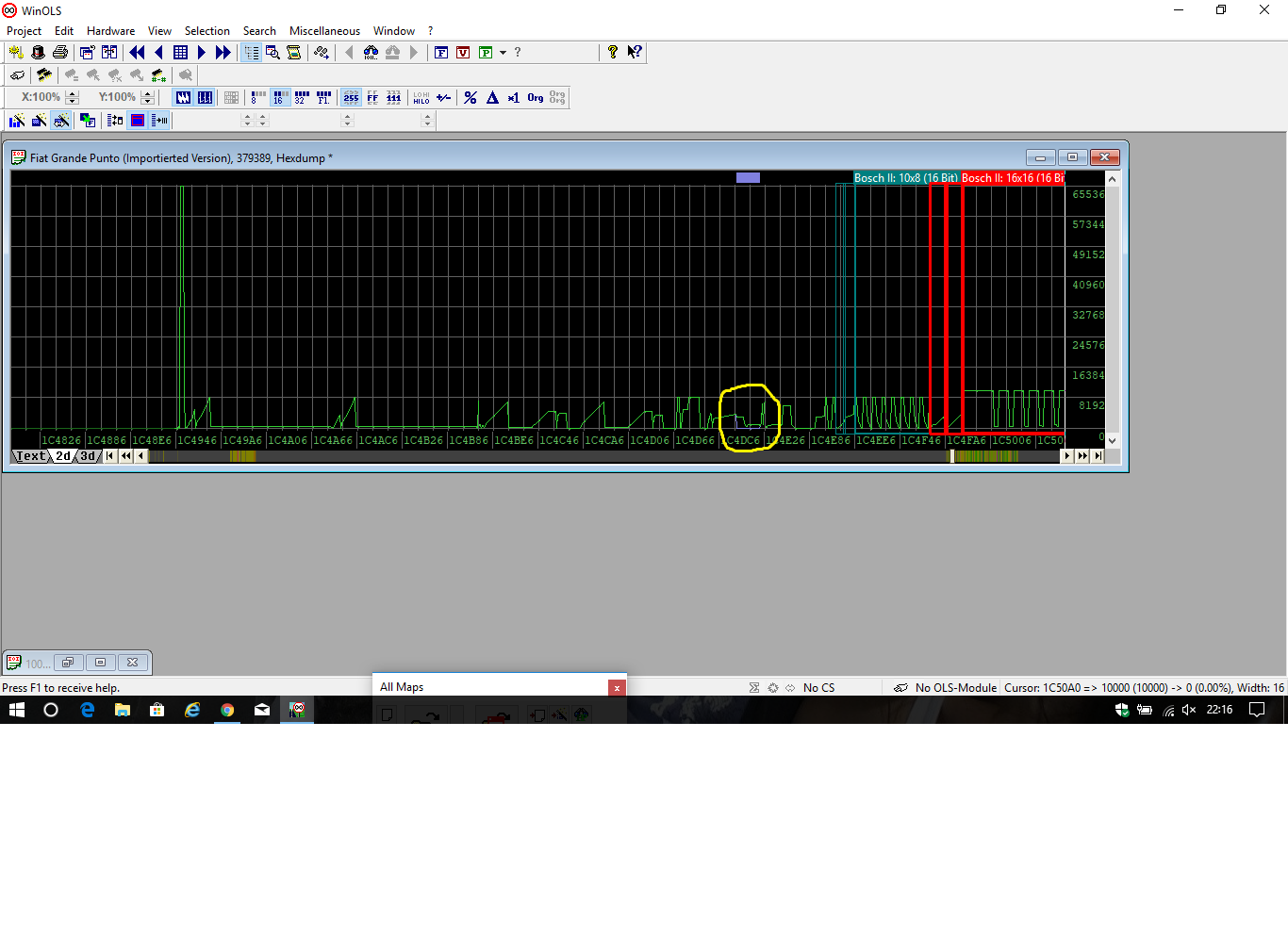
Task: Click the boxed V window icon
Action: click(x=463, y=53)
